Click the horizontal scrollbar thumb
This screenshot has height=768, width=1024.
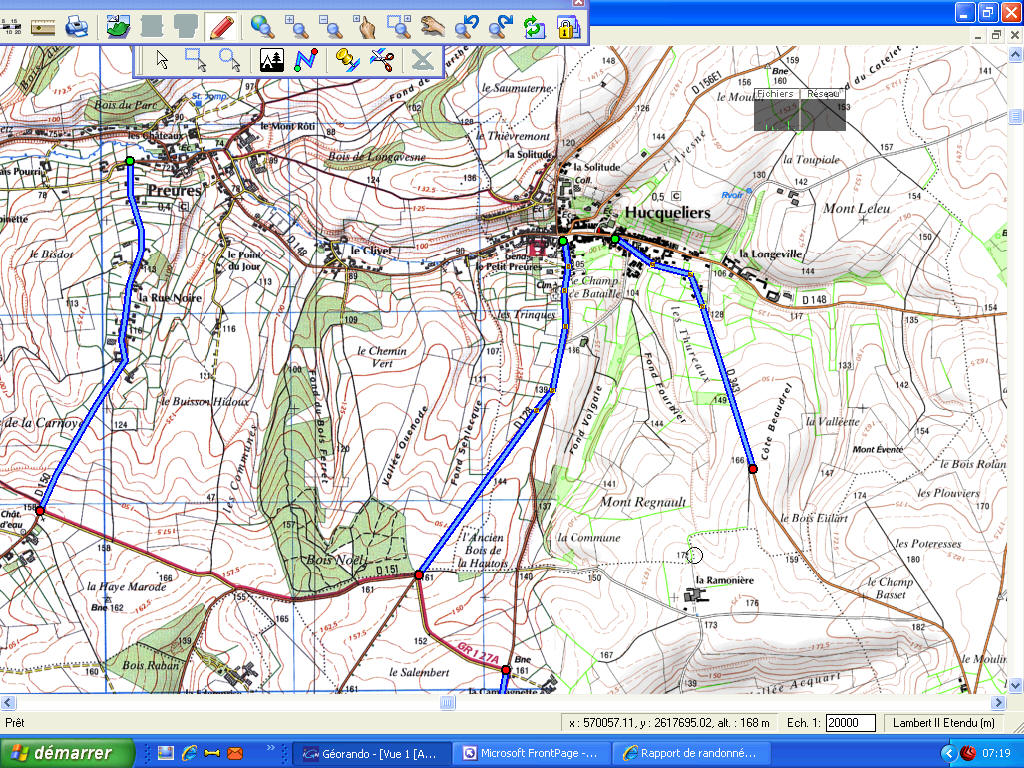tap(447, 703)
